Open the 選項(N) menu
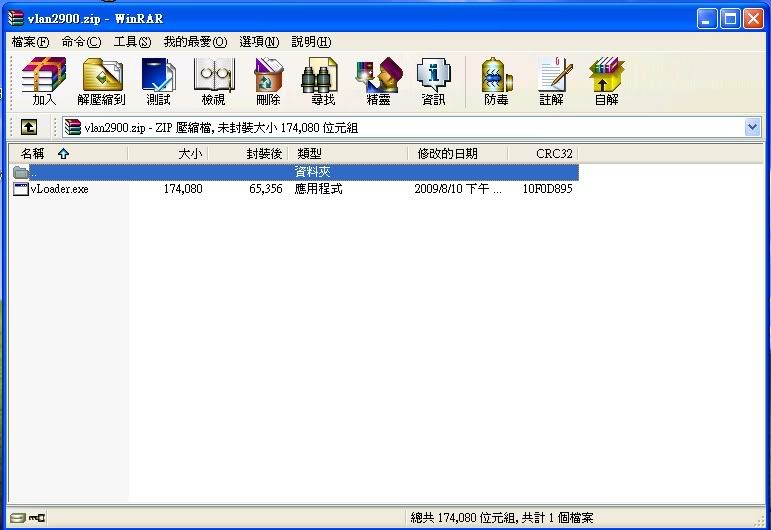Image resolution: width=771 pixels, height=530 pixels. 259,41
